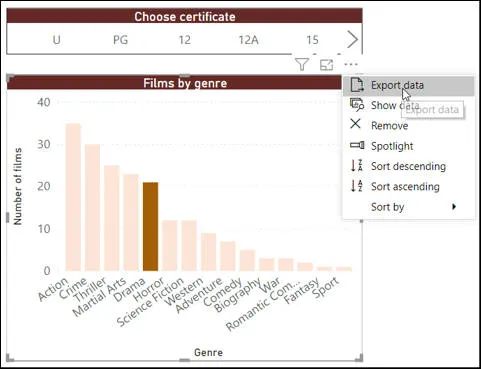This screenshot has height=369, width=481.
Task: Click the Number of films axis title
Action: coord(17,186)
